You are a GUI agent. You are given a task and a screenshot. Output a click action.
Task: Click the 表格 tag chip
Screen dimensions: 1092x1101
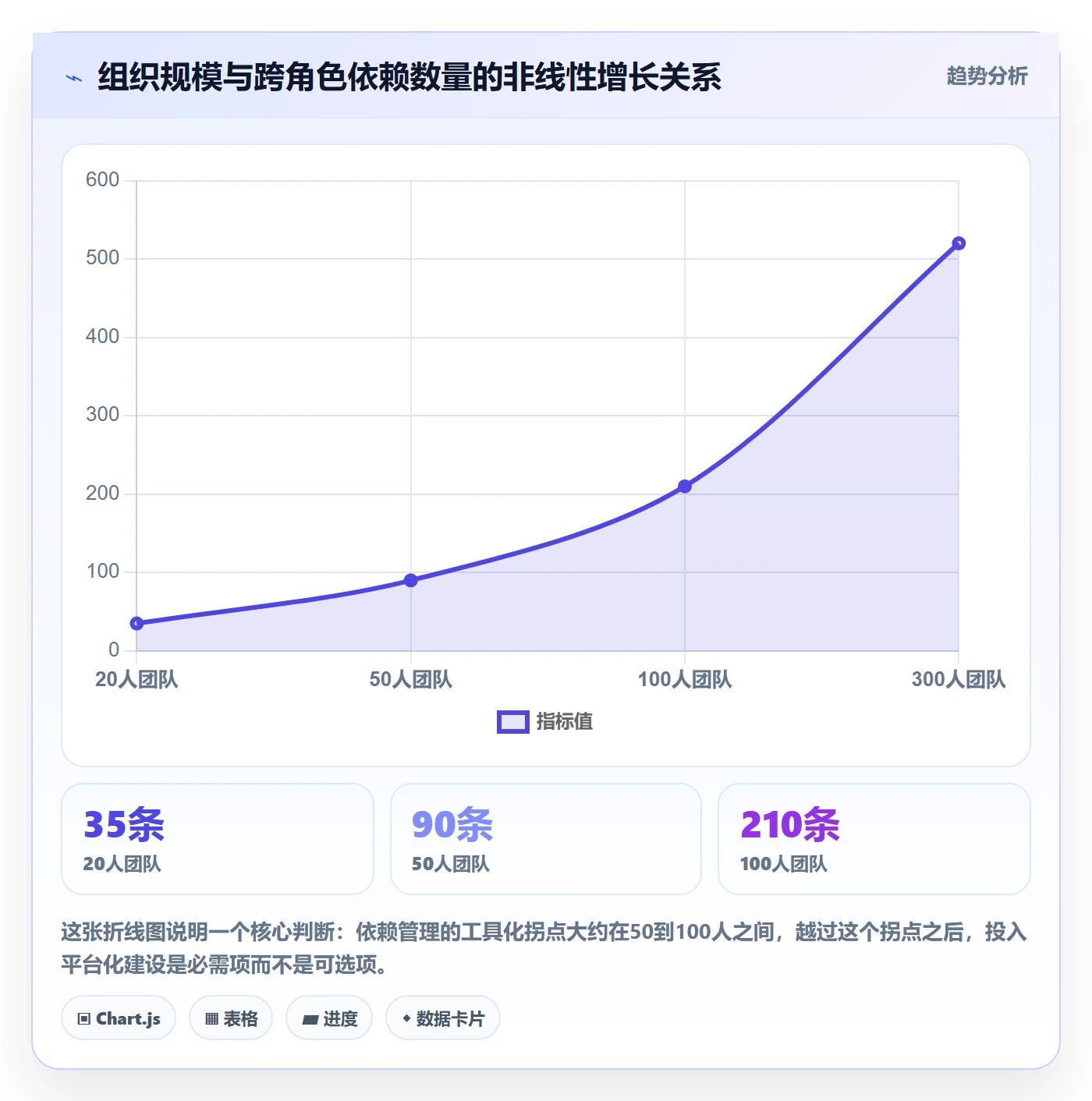231,1018
